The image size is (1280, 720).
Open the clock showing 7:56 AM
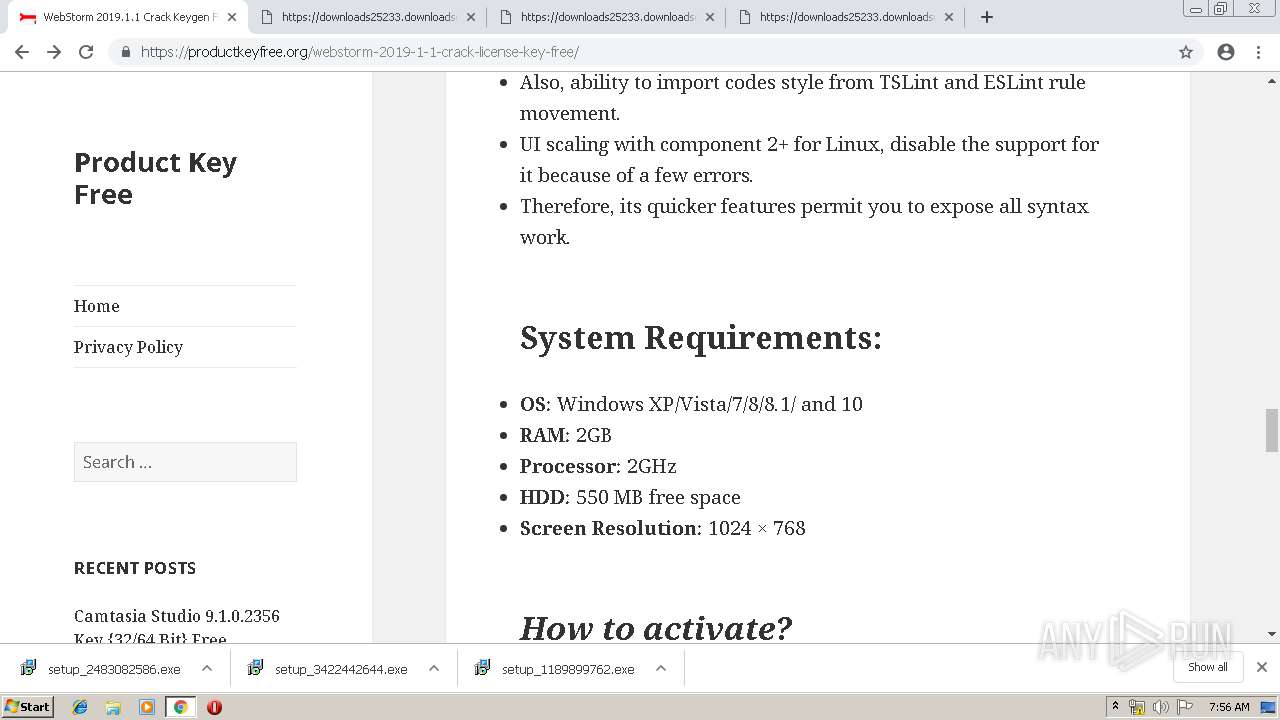point(1229,707)
